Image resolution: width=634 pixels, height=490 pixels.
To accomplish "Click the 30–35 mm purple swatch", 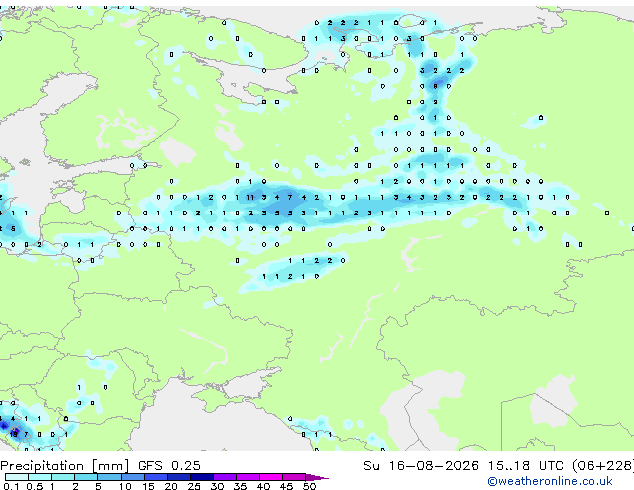I will point(224,477).
